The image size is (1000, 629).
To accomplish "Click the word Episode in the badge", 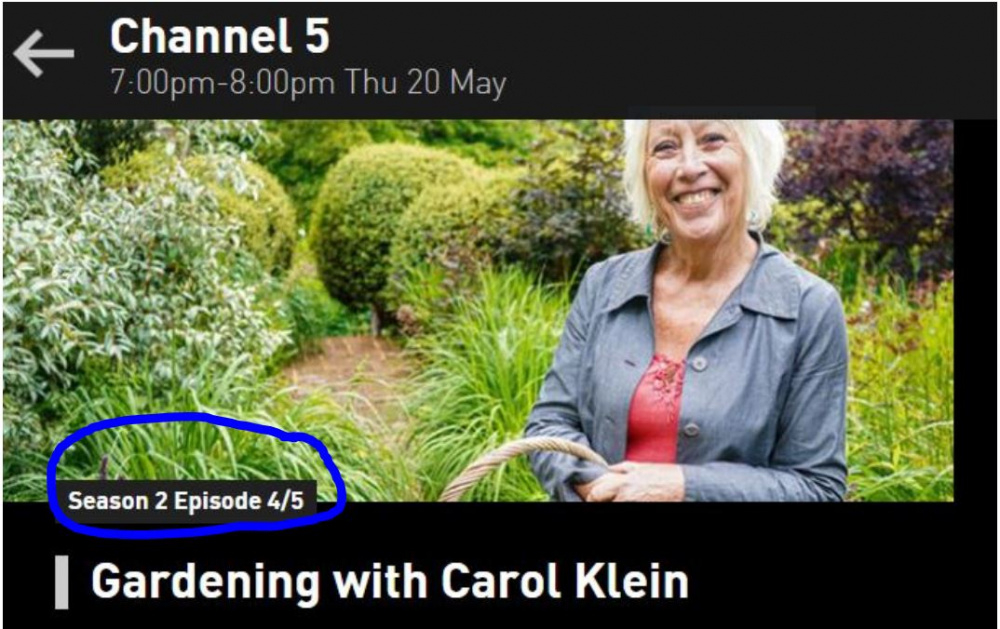I will (217, 501).
